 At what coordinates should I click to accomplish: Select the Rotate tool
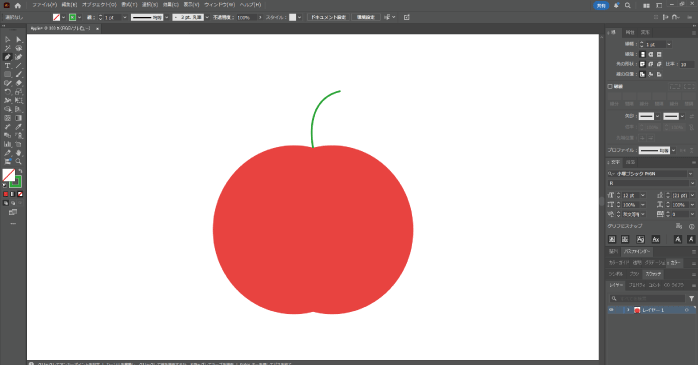(8, 92)
